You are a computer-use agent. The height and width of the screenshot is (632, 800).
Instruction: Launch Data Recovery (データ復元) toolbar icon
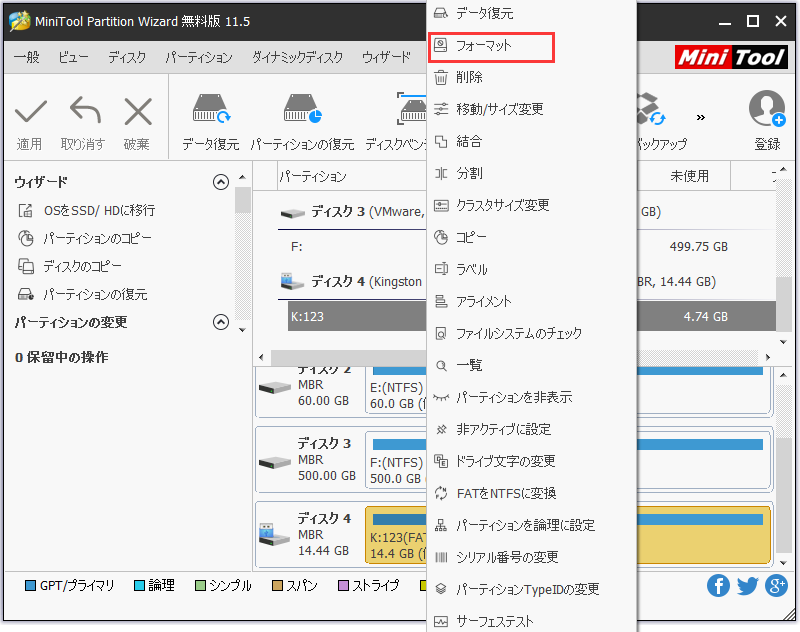(x=211, y=108)
